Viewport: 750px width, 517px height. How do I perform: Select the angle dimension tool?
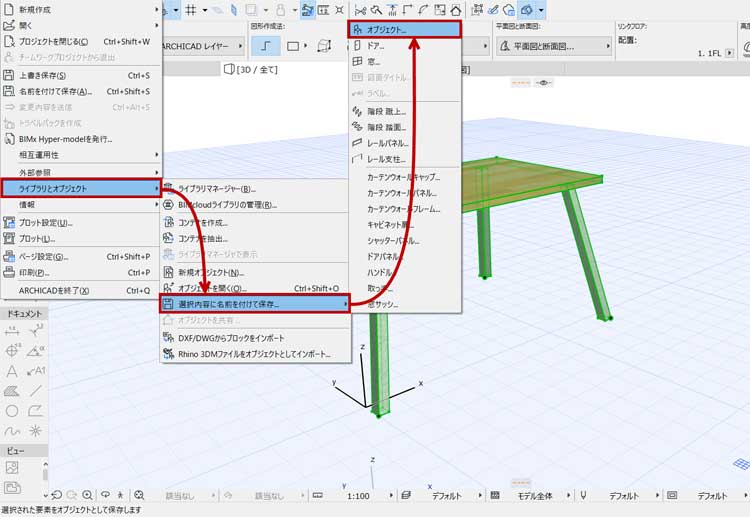pyautogui.click(x=35, y=351)
